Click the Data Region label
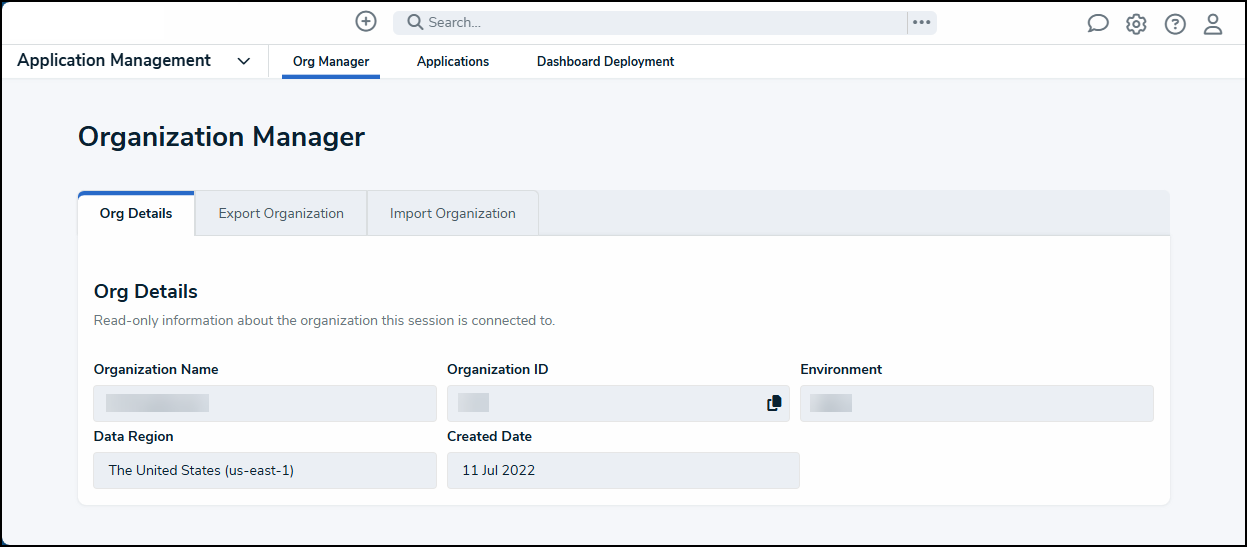This screenshot has width=1247, height=547. coord(134,436)
